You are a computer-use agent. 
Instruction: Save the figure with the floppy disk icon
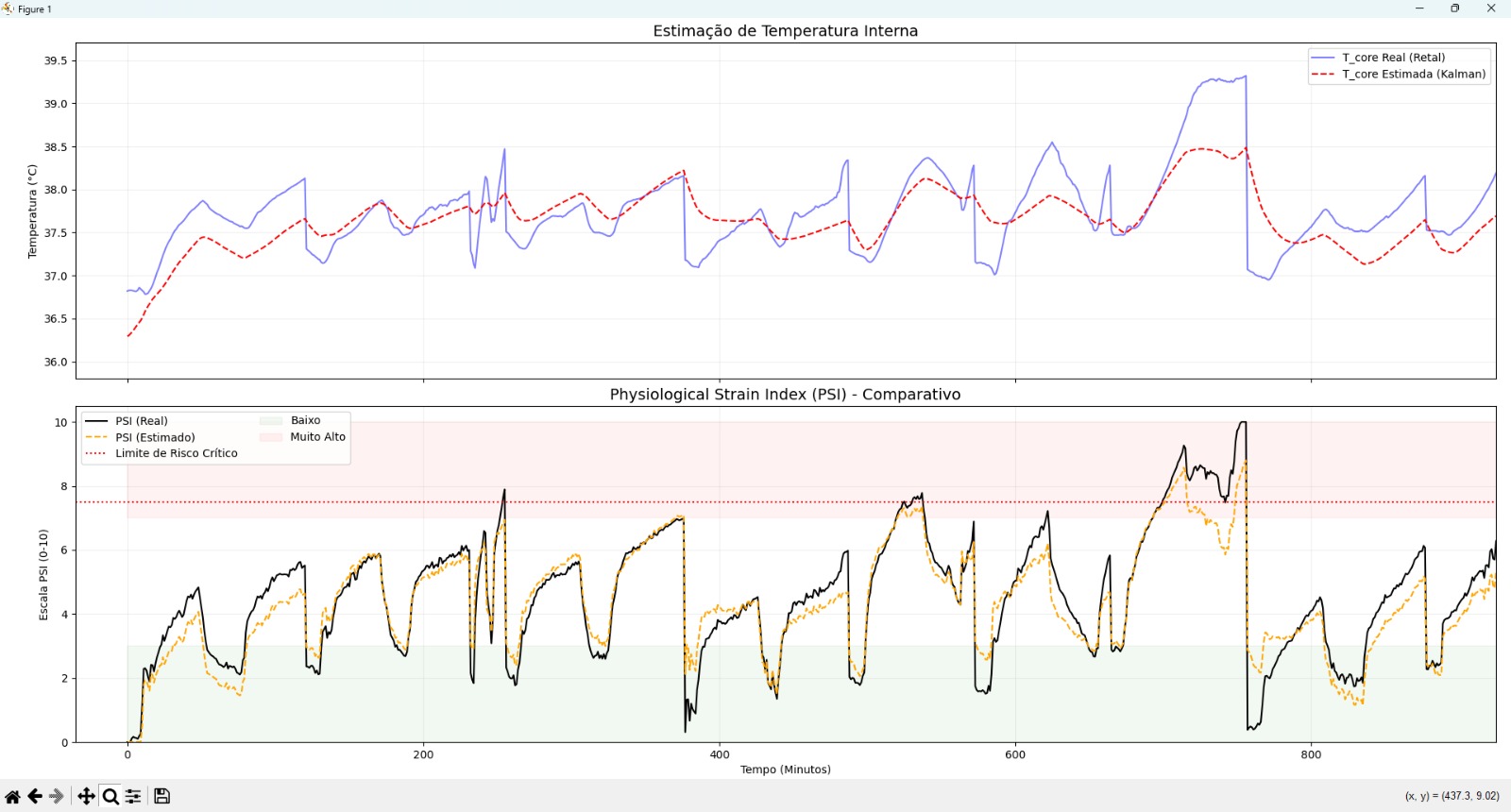pyautogui.click(x=161, y=796)
